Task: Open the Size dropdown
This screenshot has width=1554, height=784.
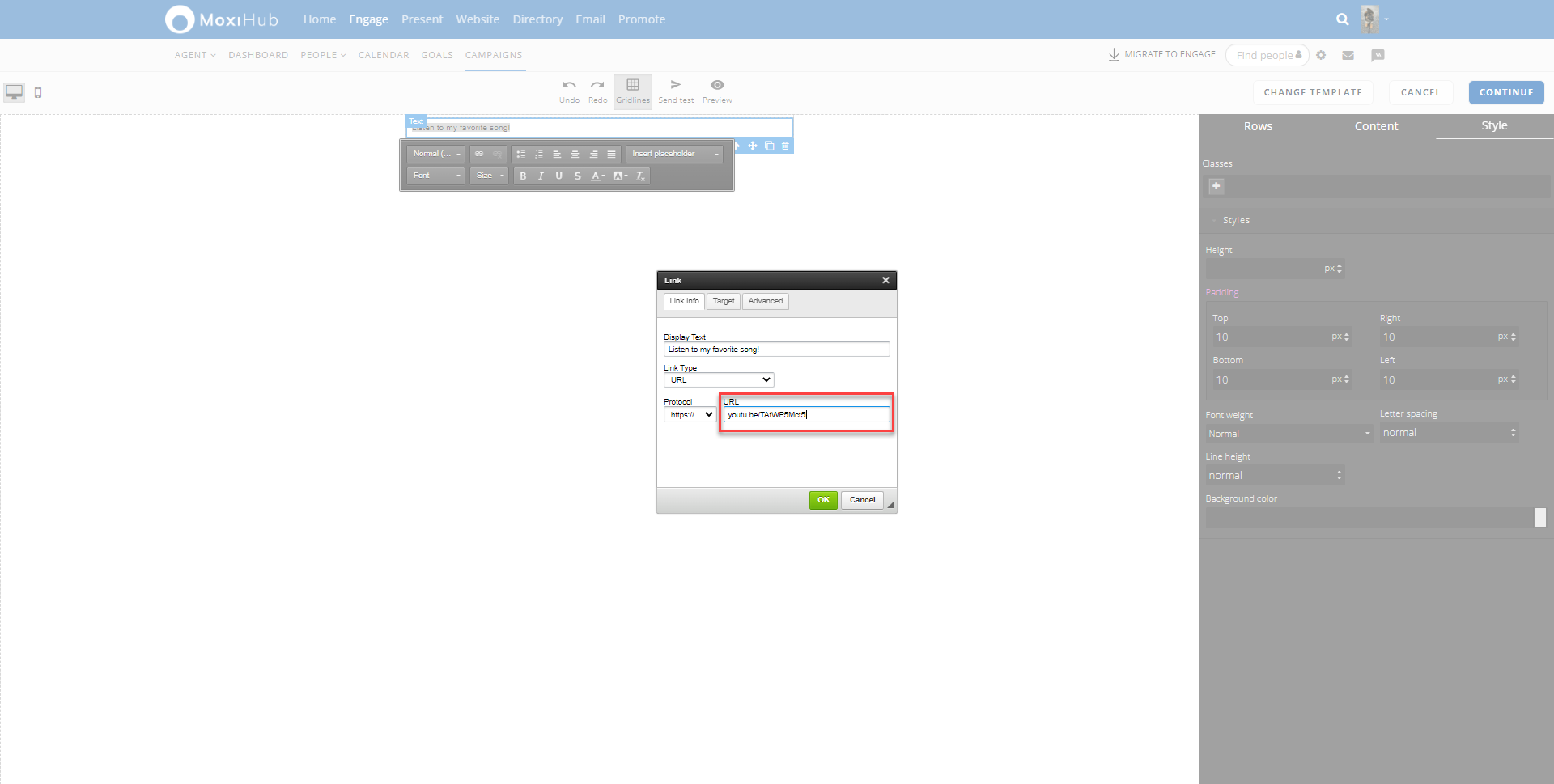Action: pos(489,176)
